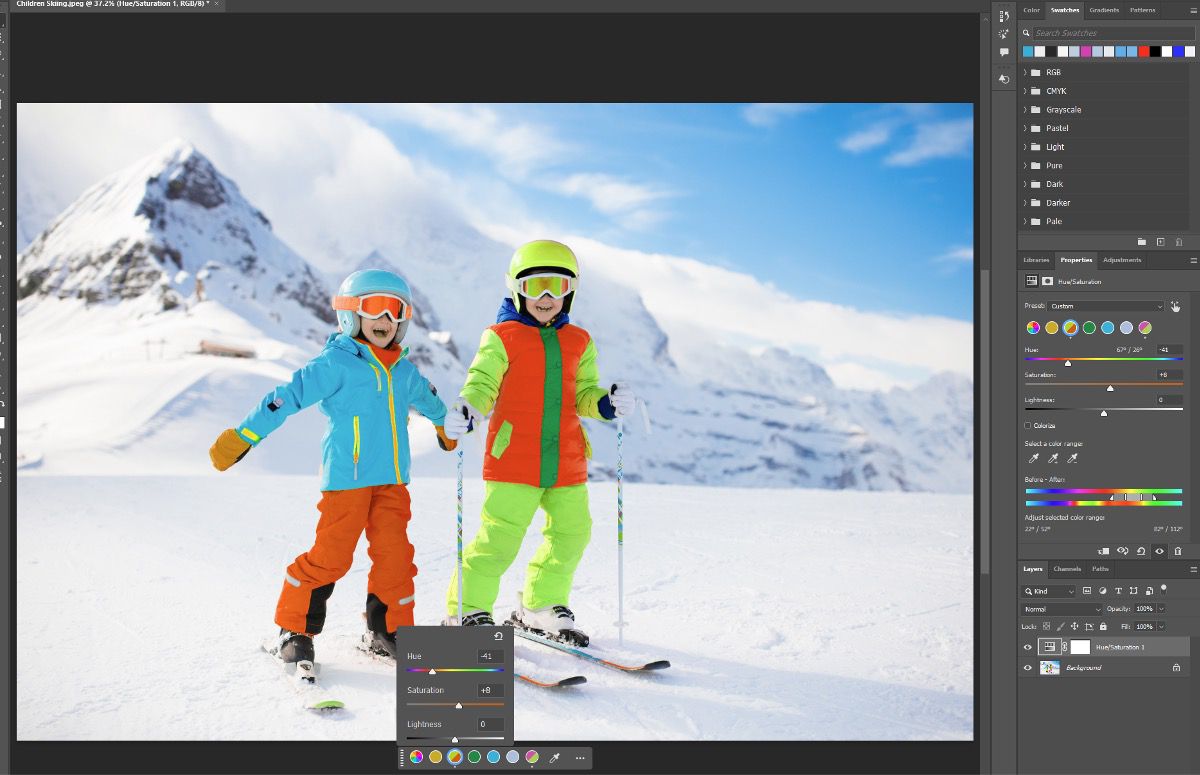Enable the Colorize checkbox
This screenshot has width=1200, height=775.
tap(1028, 425)
